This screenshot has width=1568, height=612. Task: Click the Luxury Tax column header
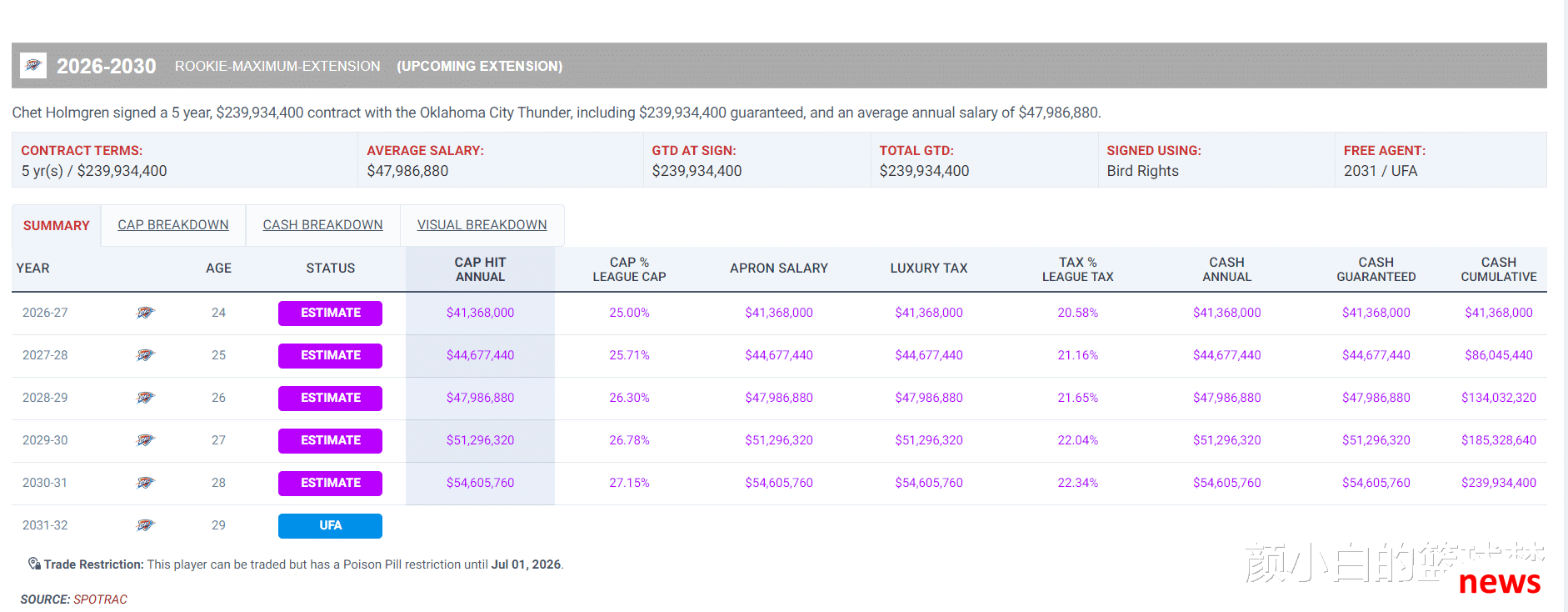coord(929,268)
